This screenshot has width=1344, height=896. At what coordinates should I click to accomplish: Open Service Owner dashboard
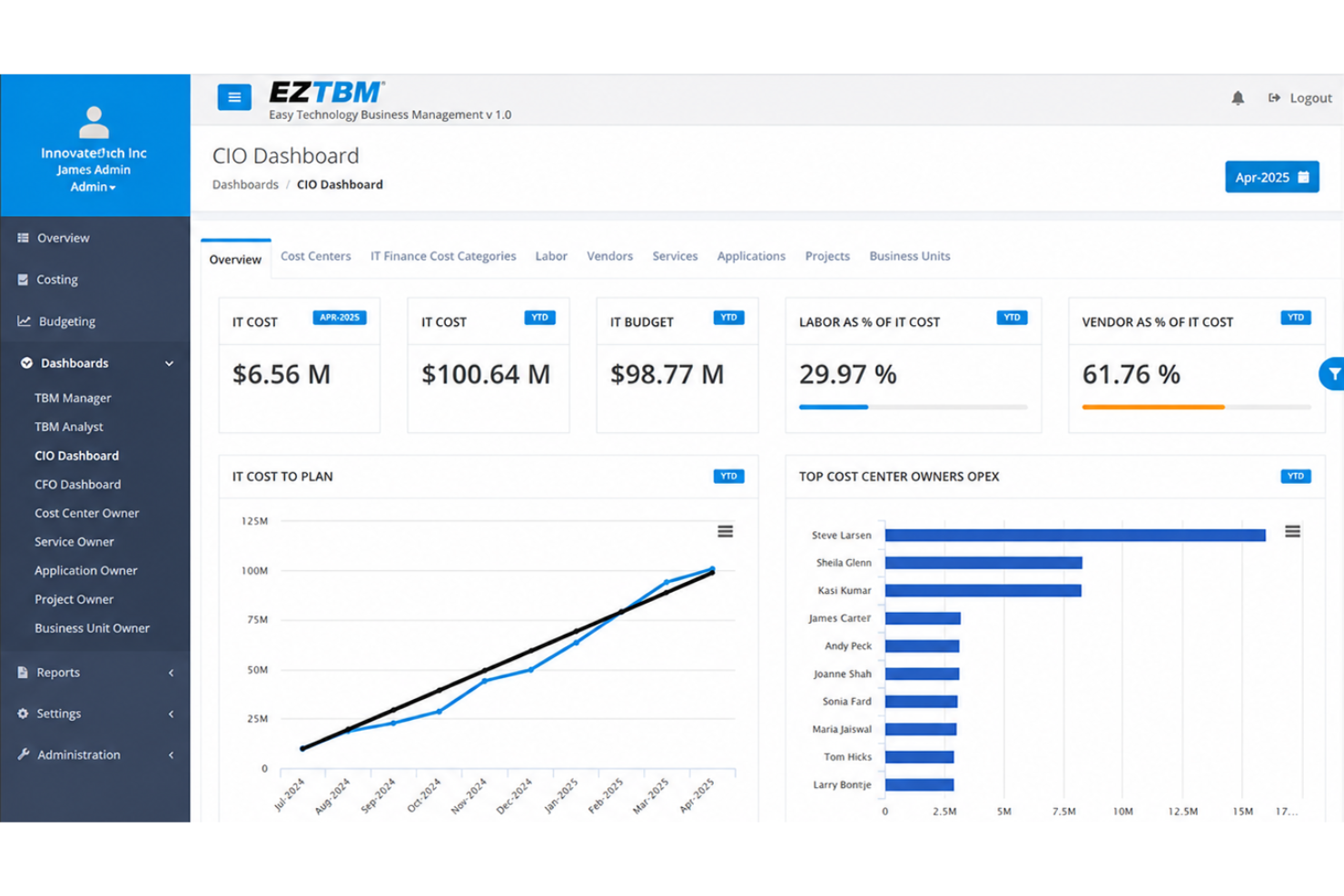pos(74,542)
